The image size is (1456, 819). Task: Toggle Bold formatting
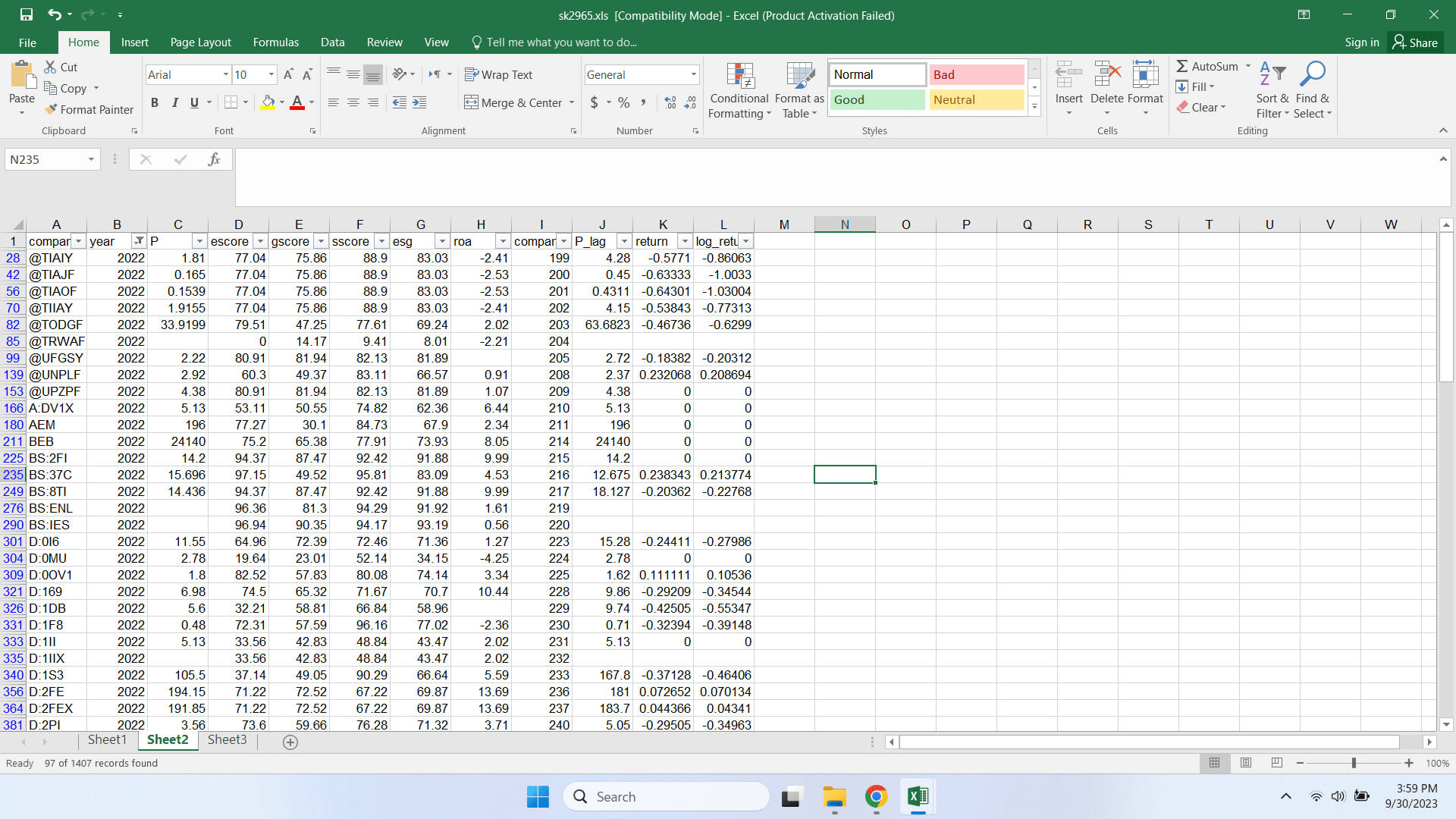coord(155,102)
